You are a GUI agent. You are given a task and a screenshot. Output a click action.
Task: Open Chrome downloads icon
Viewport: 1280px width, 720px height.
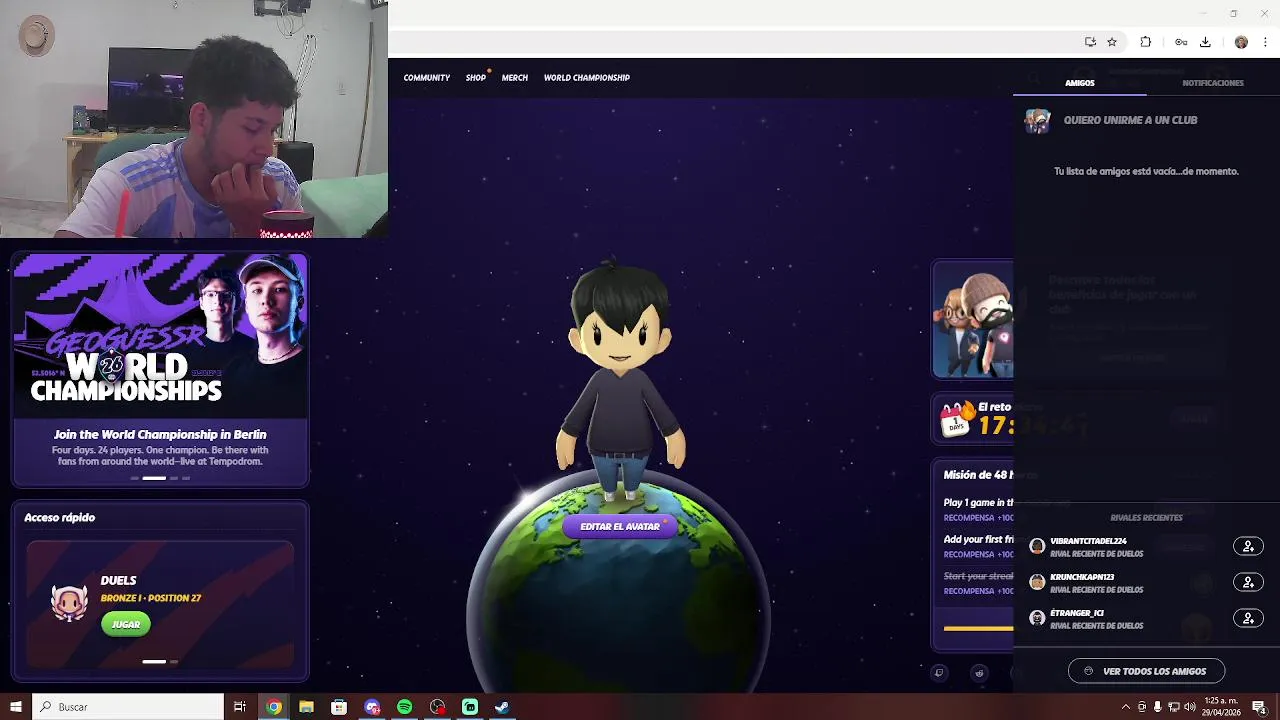pyautogui.click(x=1205, y=42)
